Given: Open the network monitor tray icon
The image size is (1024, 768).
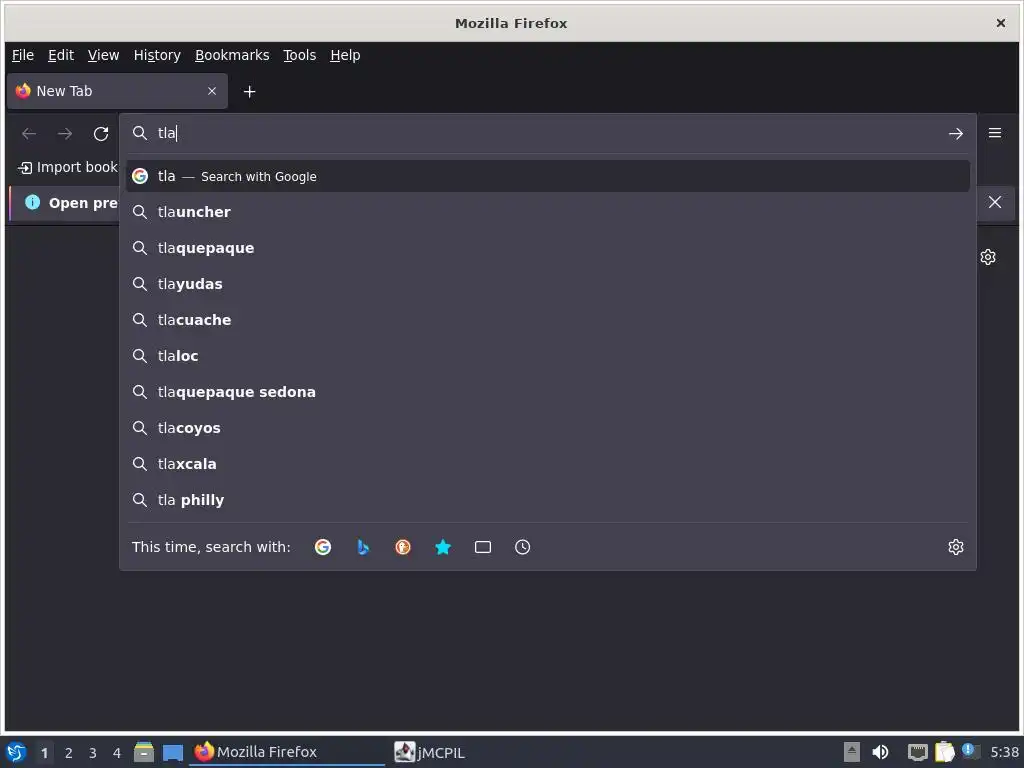Looking at the screenshot, I should pyautogui.click(x=918, y=753).
